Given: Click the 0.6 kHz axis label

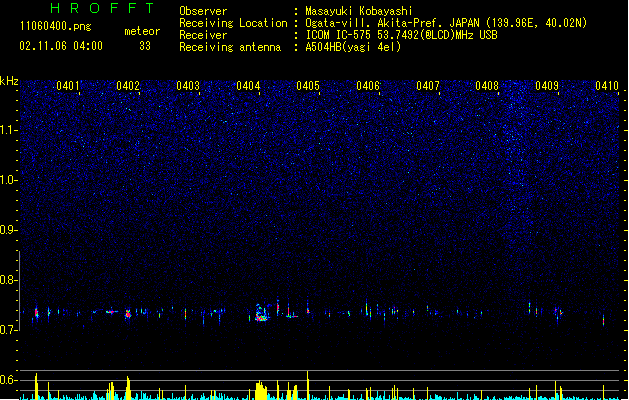Looking at the screenshot, I should pyautogui.click(x=8, y=380).
